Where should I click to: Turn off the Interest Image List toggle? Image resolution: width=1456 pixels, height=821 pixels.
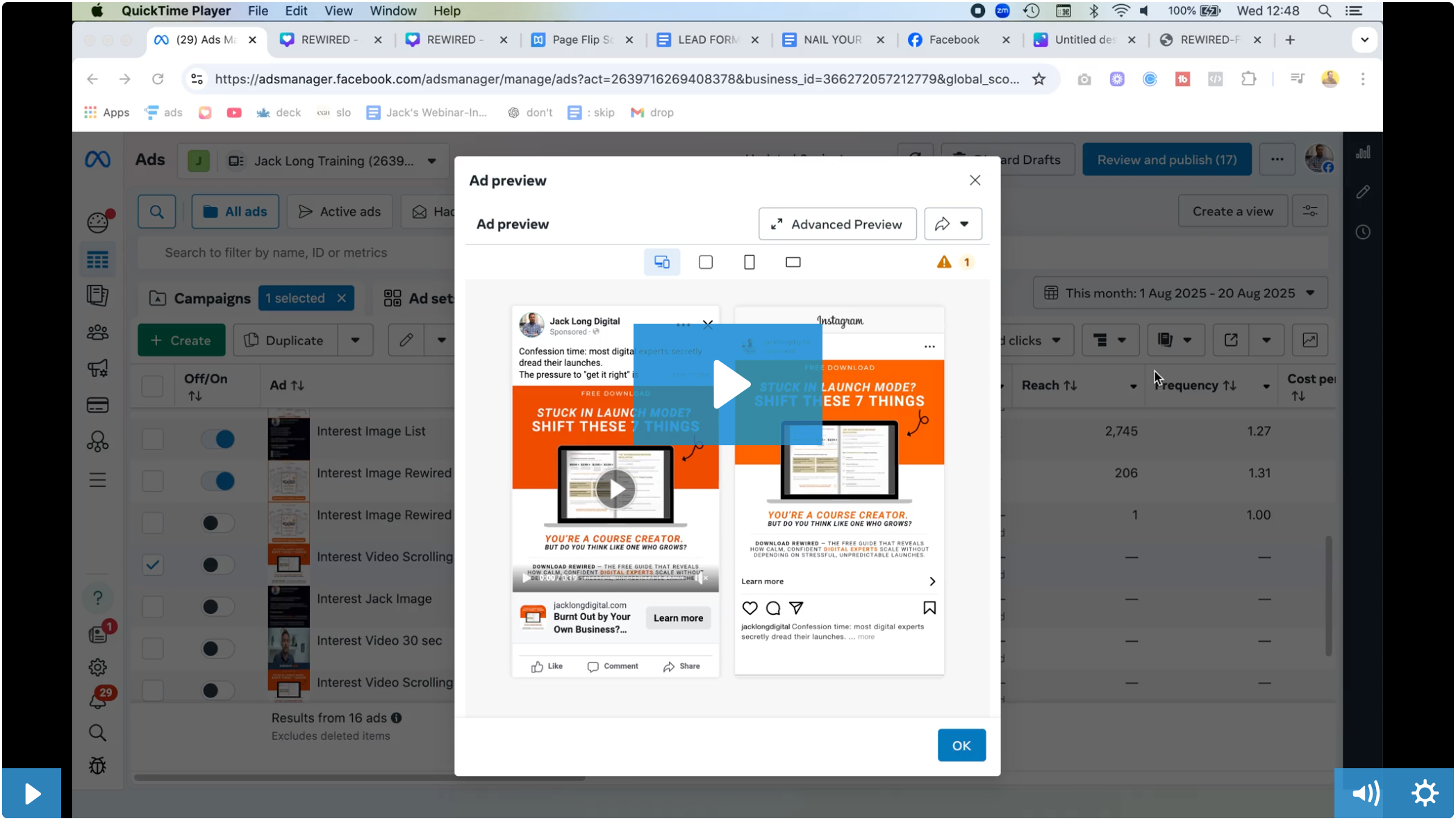coord(217,439)
